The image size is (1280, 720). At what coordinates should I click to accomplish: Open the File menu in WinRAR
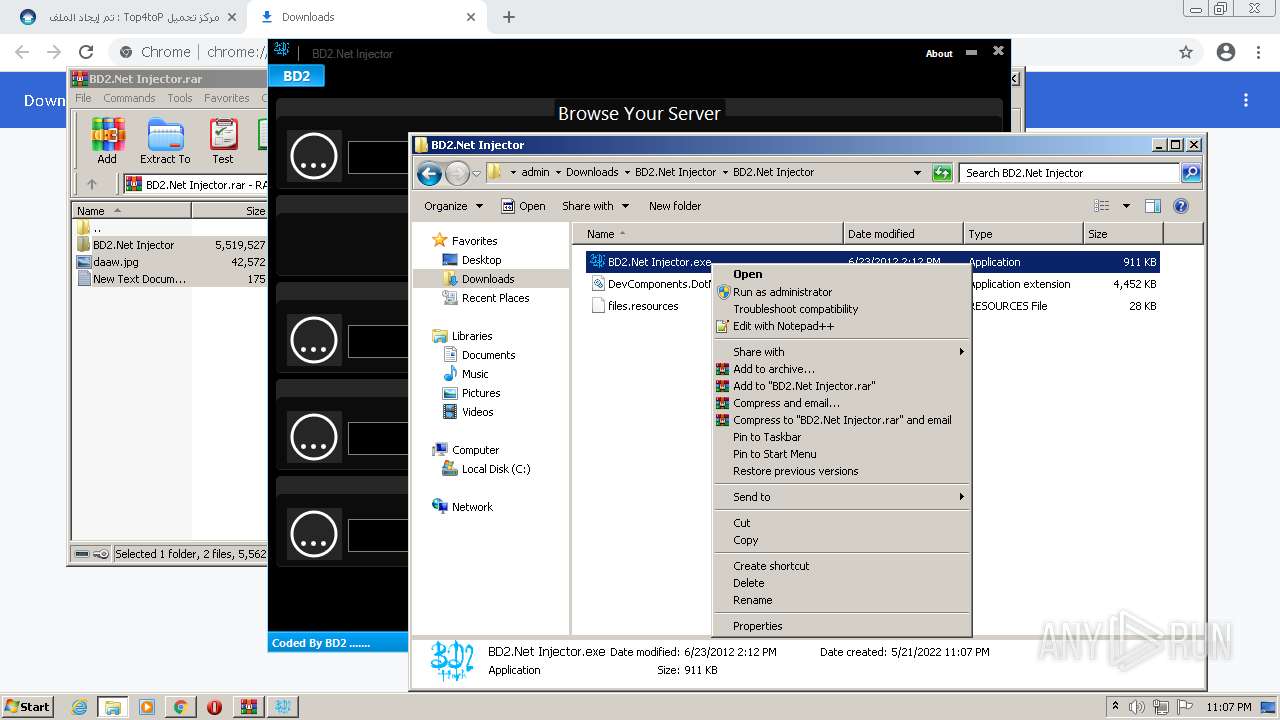(83, 98)
